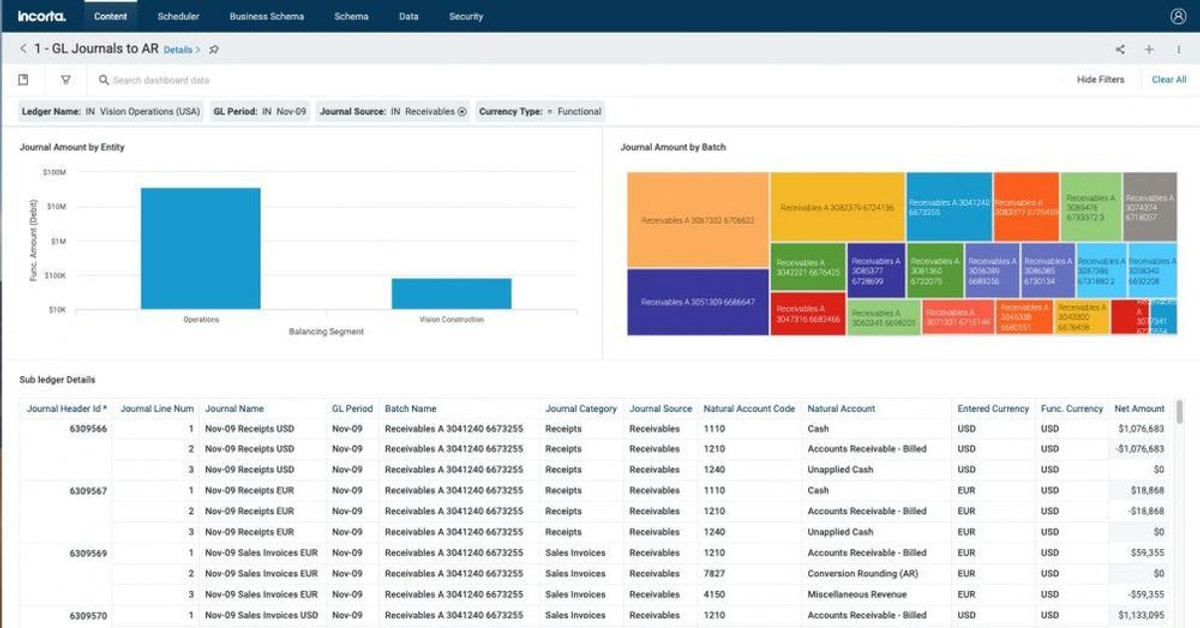1200x628 pixels.
Task: Click natural account code 7827 cell
Action: click(714, 574)
